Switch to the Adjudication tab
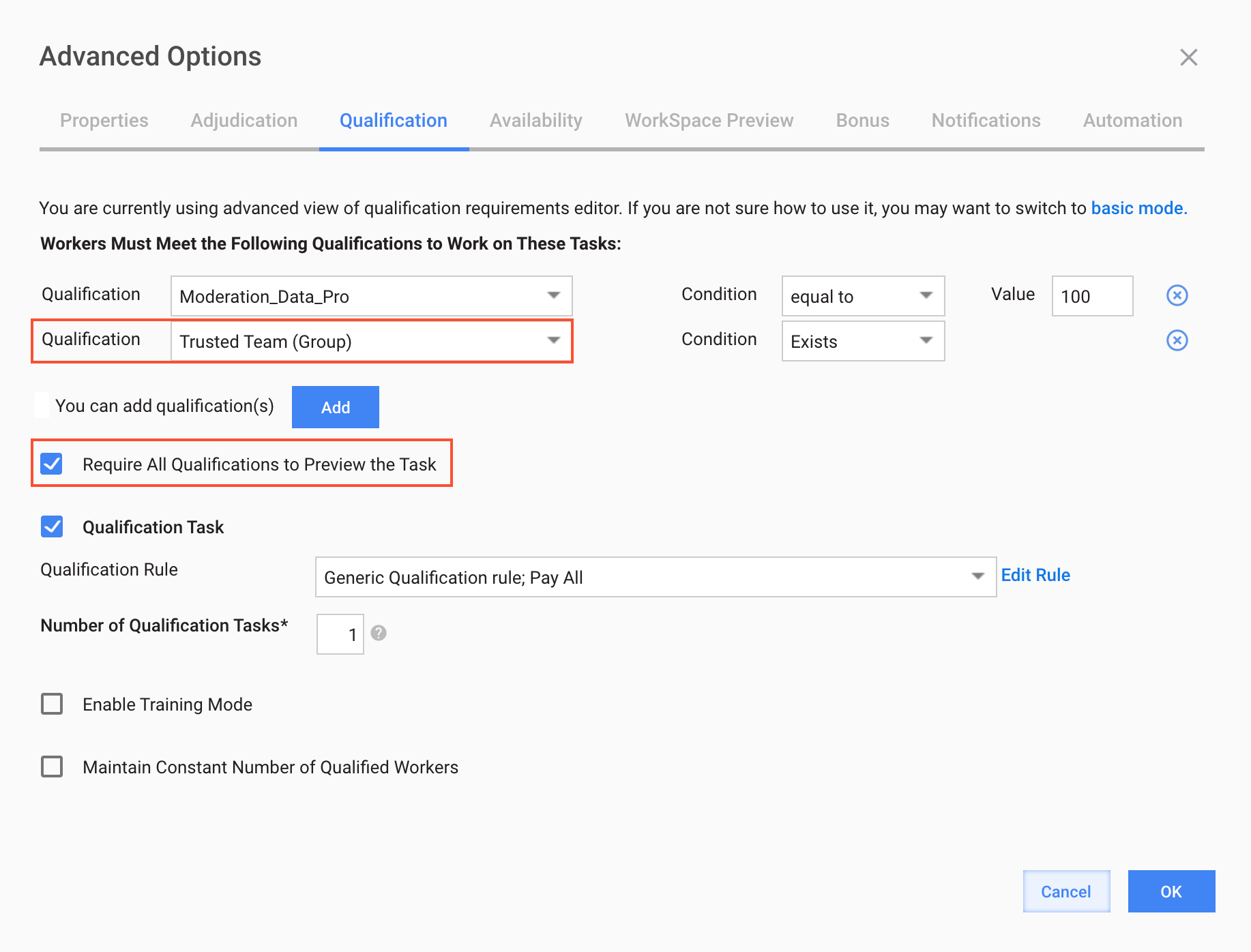Image resolution: width=1251 pixels, height=952 pixels. (x=244, y=121)
